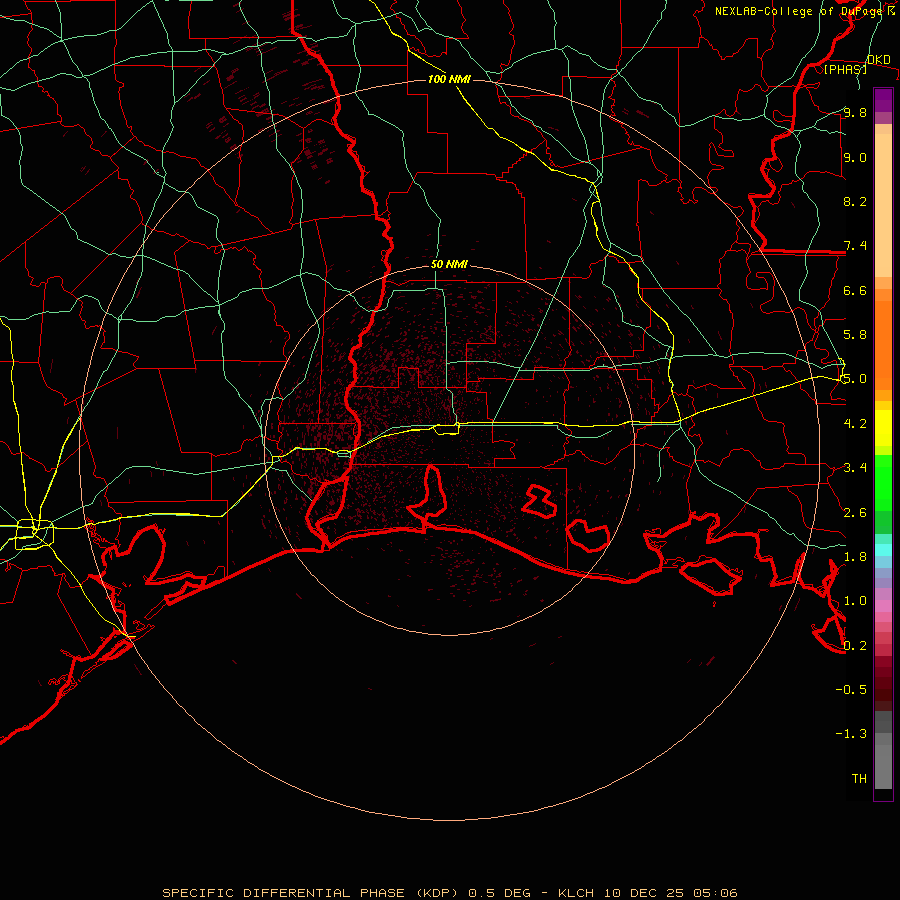
Task: Click the 9.8 value on the color scale
Action: (855, 112)
